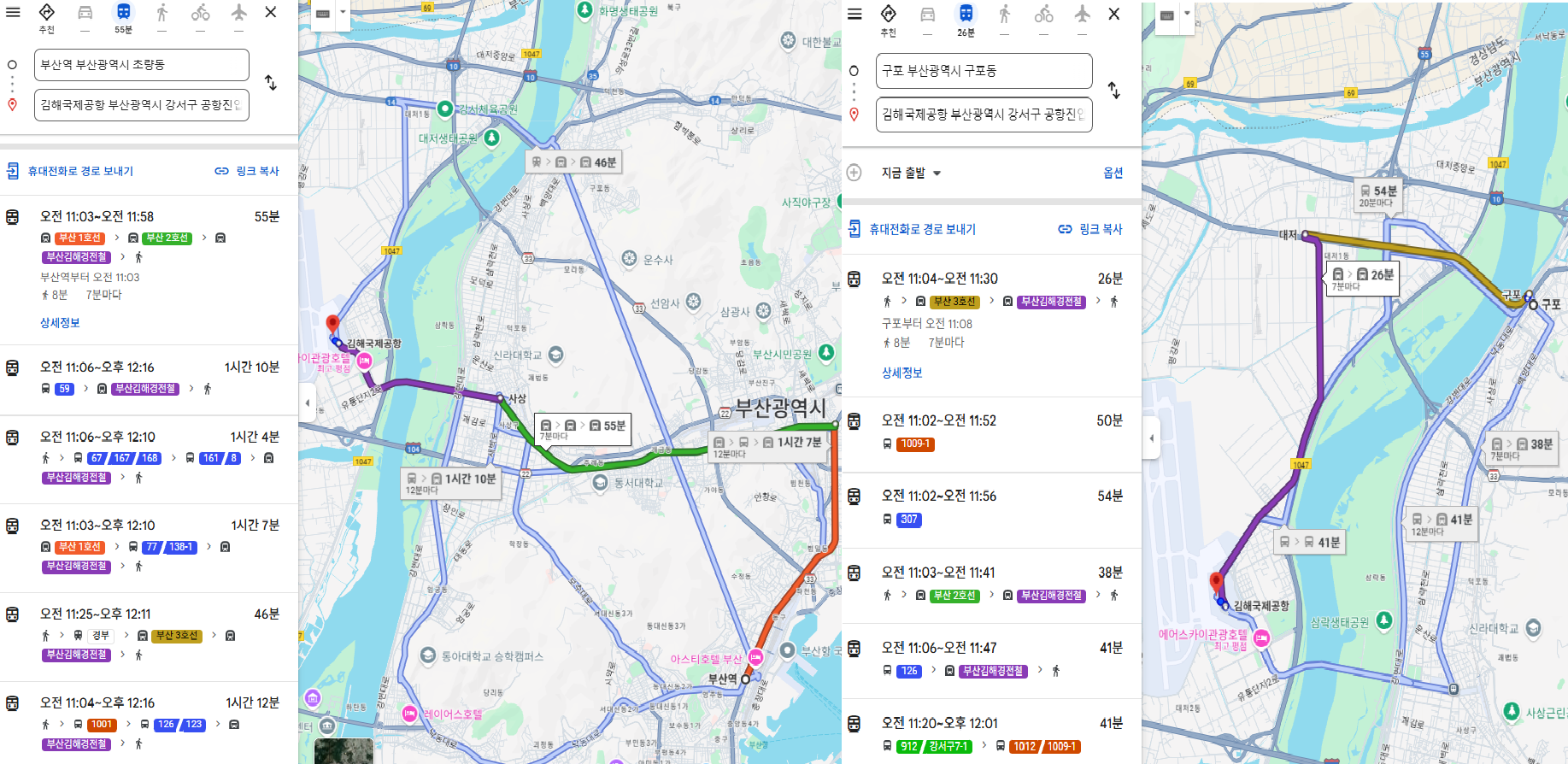The image size is (1568, 764).
Task: Select route 오전 11:25~오후 12:11 46분
Action: pyautogui.click(x=149, y=637)
